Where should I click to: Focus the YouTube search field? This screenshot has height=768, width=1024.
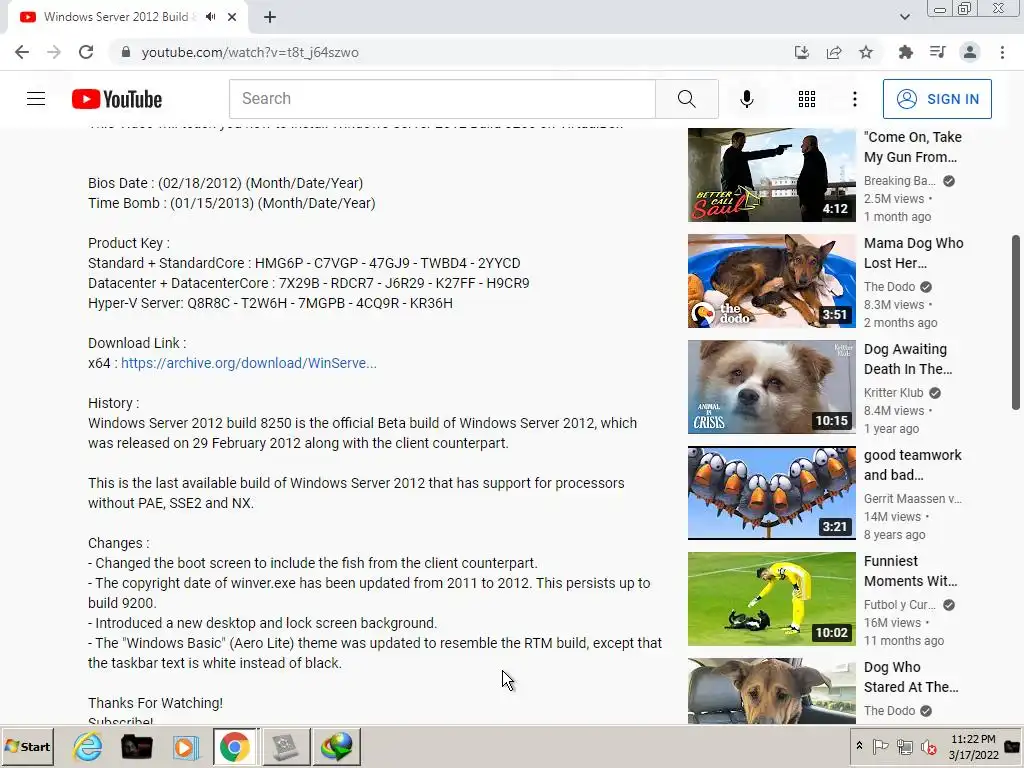(x=442, y=99)
